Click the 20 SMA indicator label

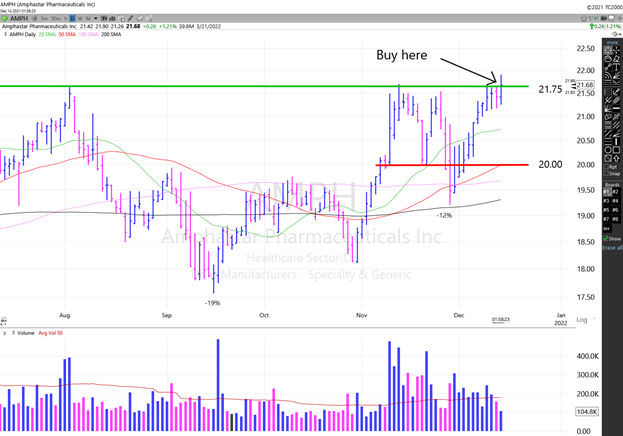coord(47,34)
